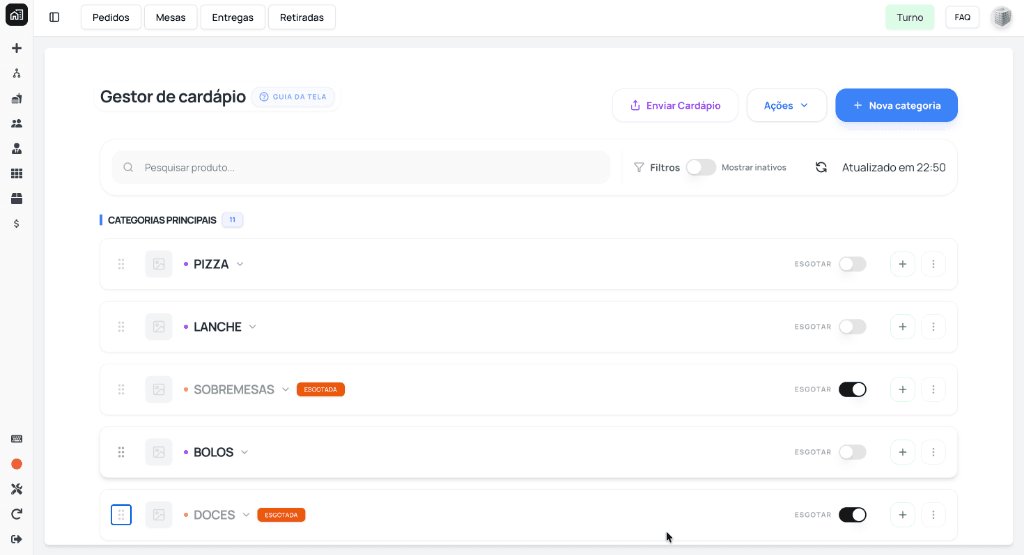This screenshot has height=555, width=1024.
Task: Open the Guia da Tela help link
Action: tap(293, 97)
